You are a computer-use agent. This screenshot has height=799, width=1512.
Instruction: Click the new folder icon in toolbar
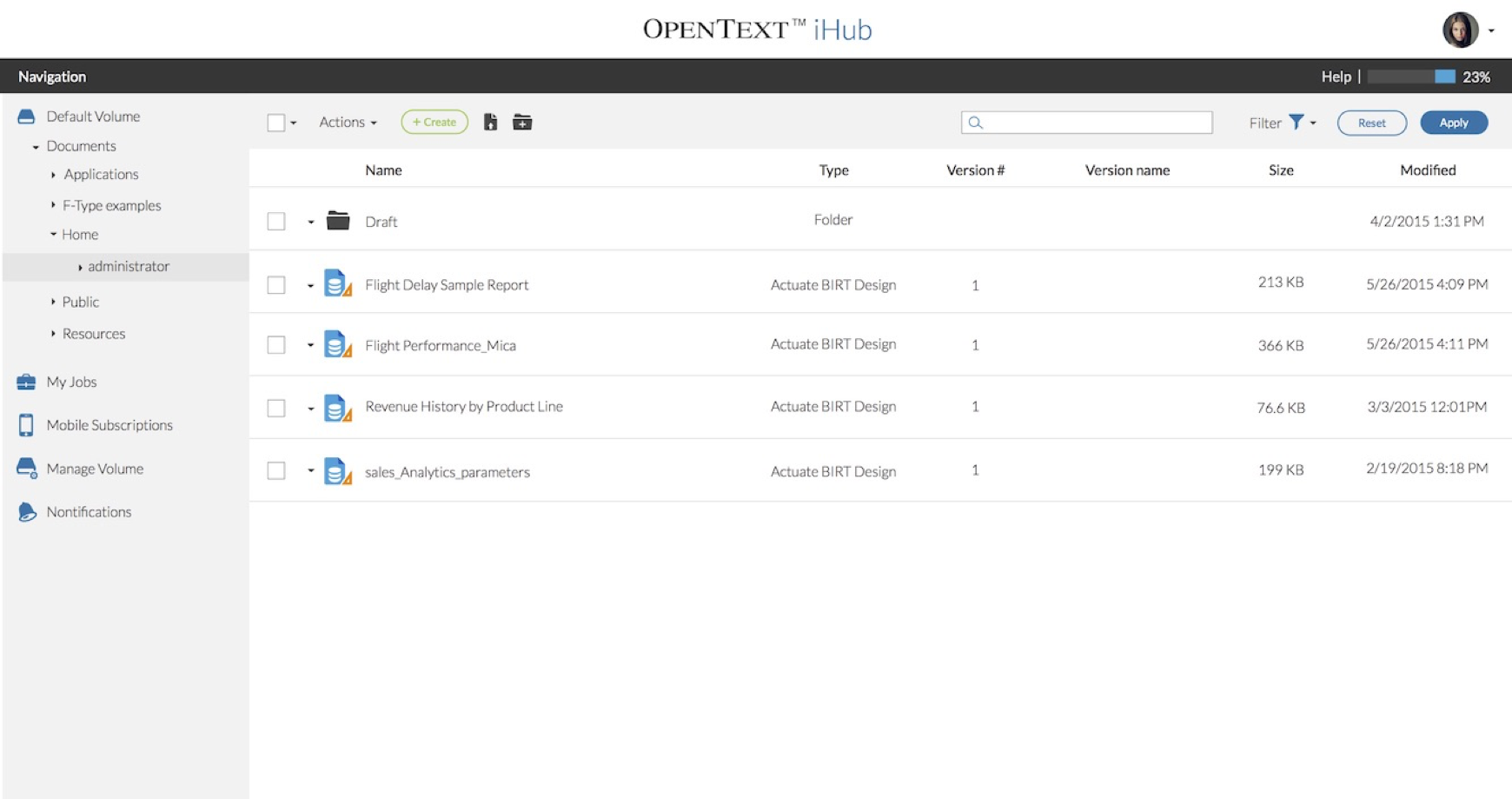pyautogui.click(x=522, y=123)
